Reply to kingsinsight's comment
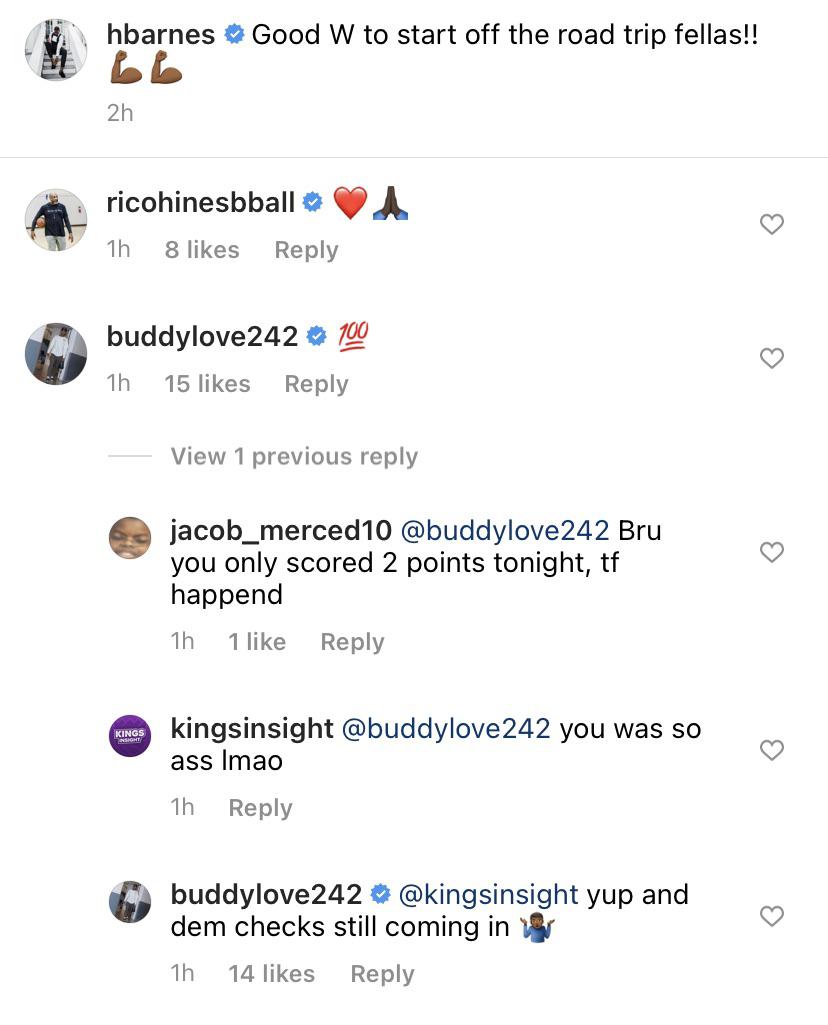The width and height of the screenshot is (828, 1025). [260, 808]
